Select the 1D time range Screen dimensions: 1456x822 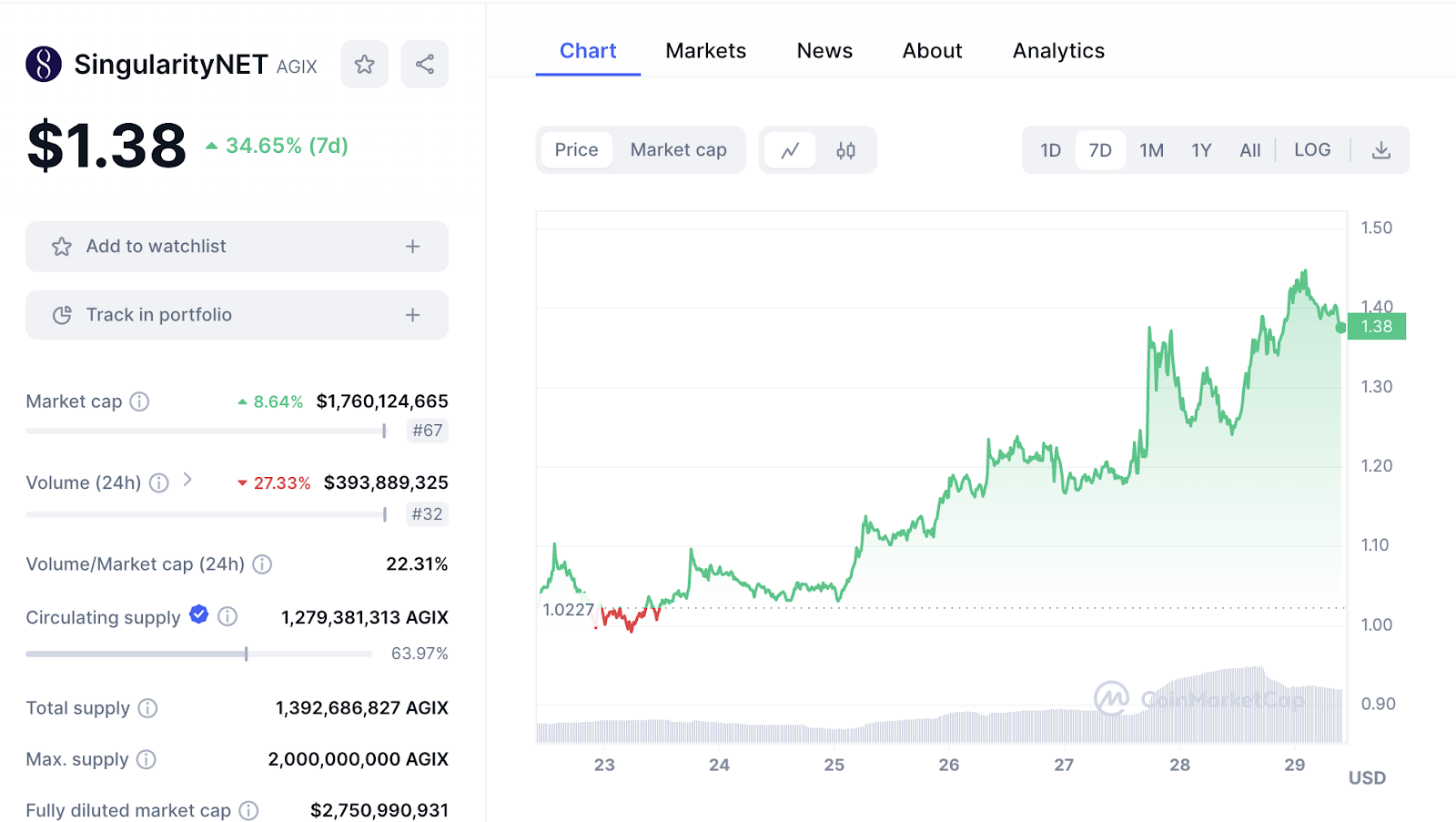pyautogui.click(x=1050, y=150)
